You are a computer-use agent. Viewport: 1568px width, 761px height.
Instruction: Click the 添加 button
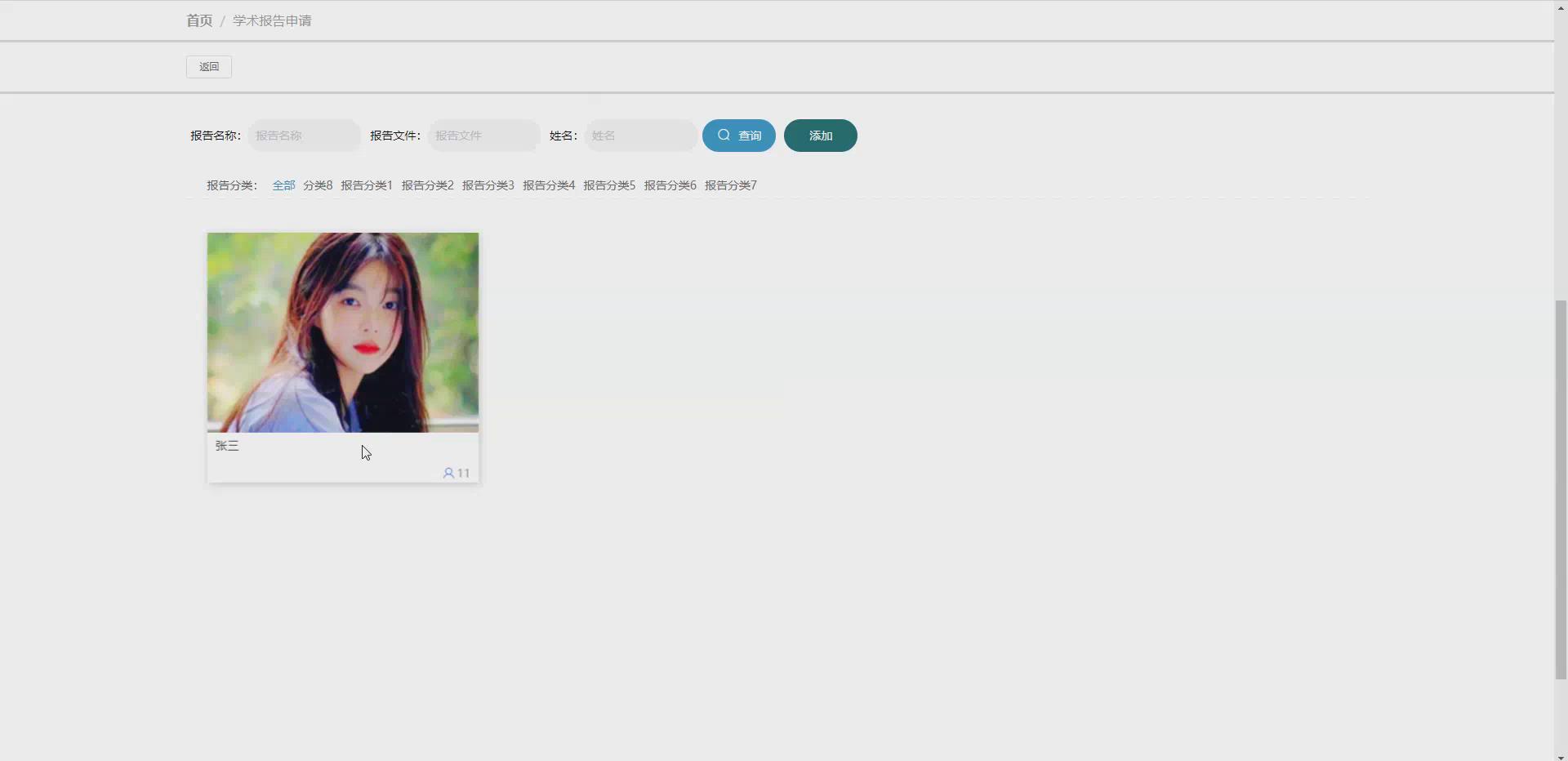(x=821, y=136)
